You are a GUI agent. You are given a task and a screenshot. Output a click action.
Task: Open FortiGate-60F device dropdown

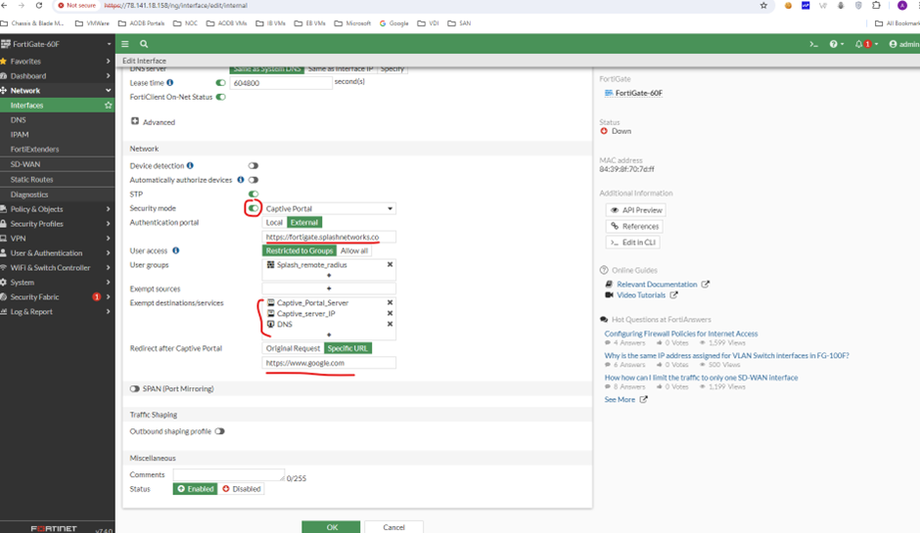(x=57, y=44)
